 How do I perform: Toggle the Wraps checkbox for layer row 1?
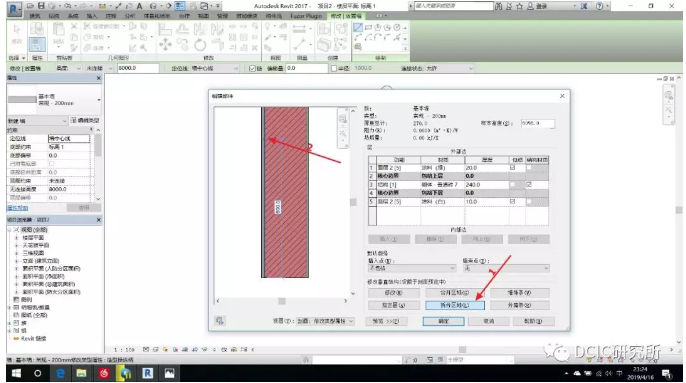pyautogui.click(x=512, y=168)
